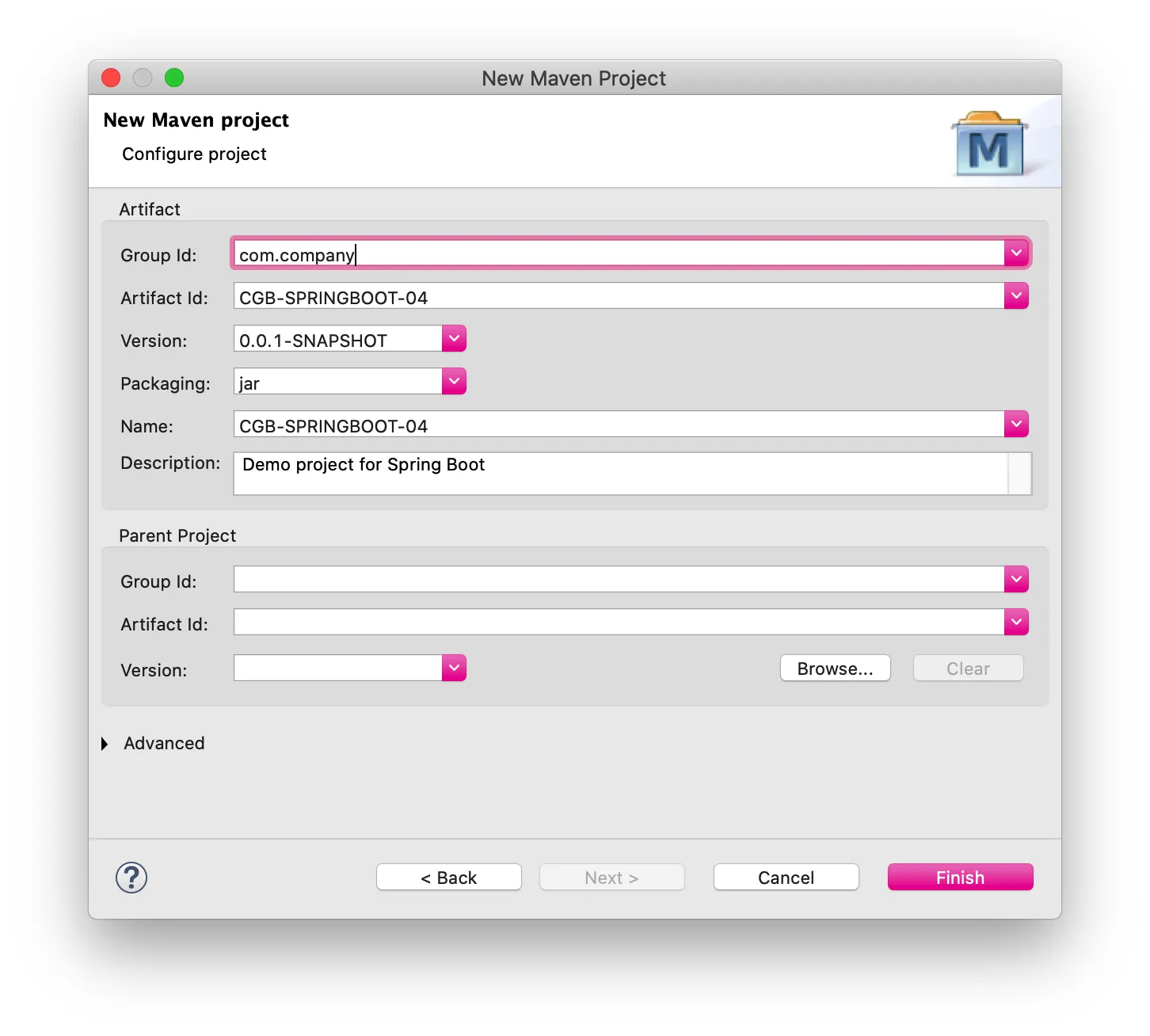Close the New Maven Project window
Screen dimensions: 1150x1036
point(111,78)
